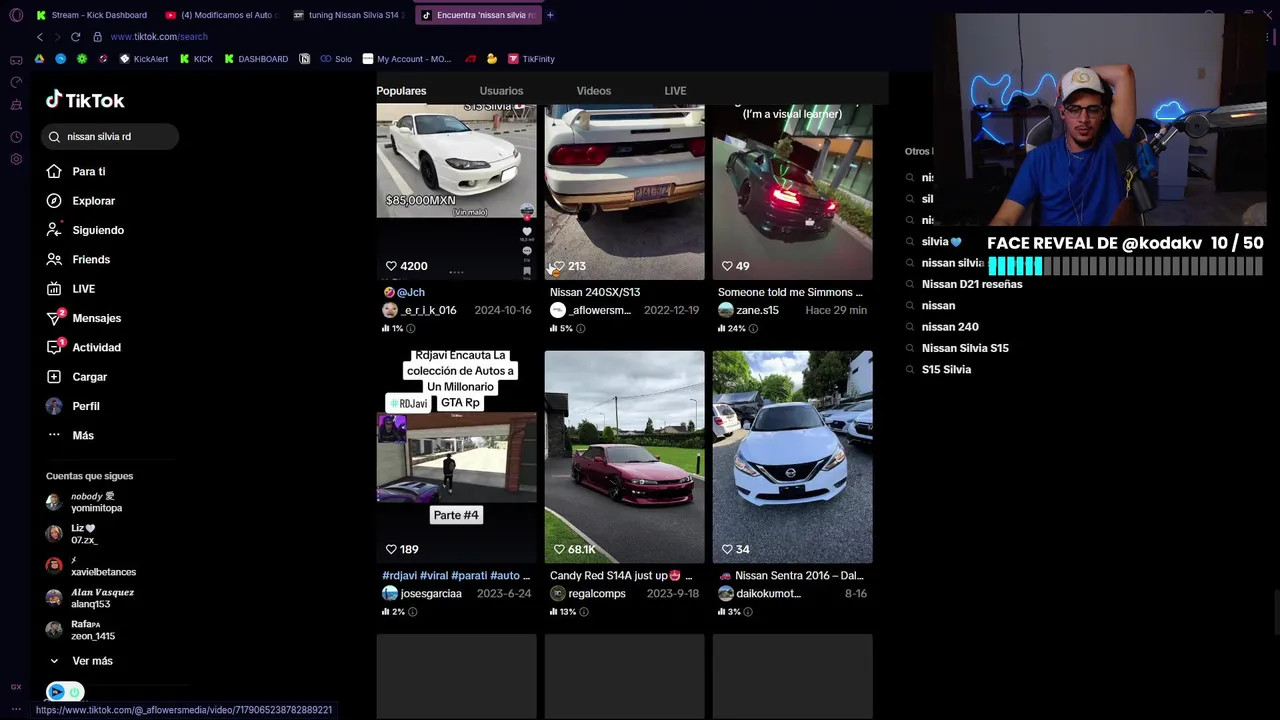Open the Friends people icon
The image size is (1280, 720).
54,259
